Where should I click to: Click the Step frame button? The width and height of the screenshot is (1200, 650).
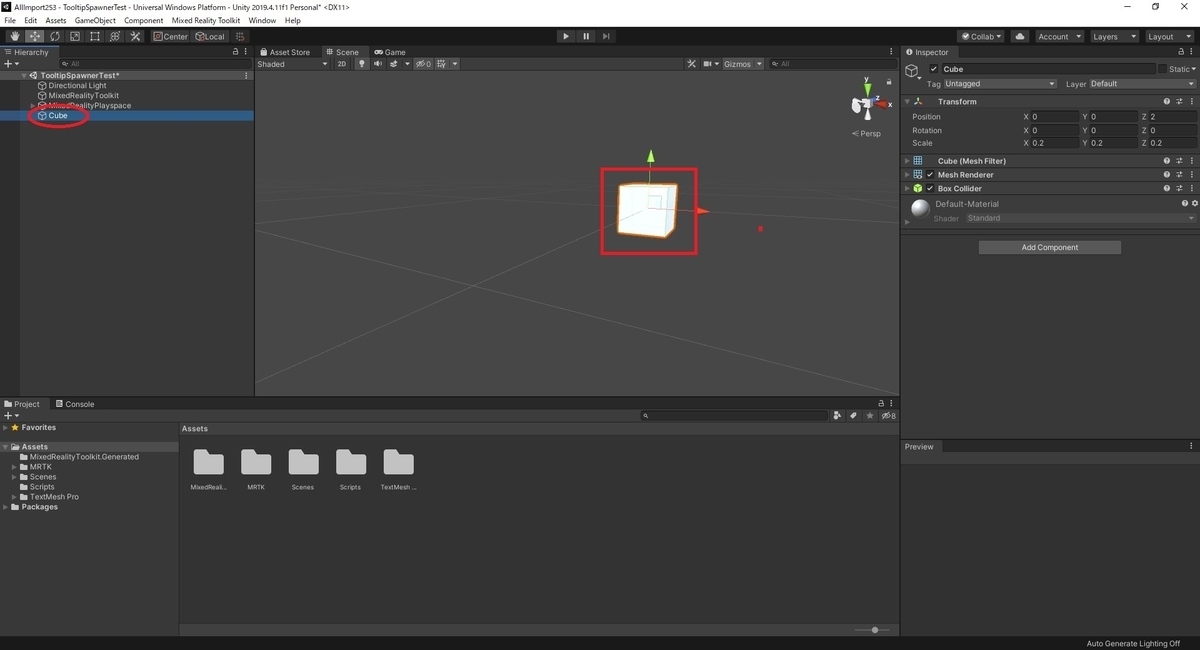606,36
